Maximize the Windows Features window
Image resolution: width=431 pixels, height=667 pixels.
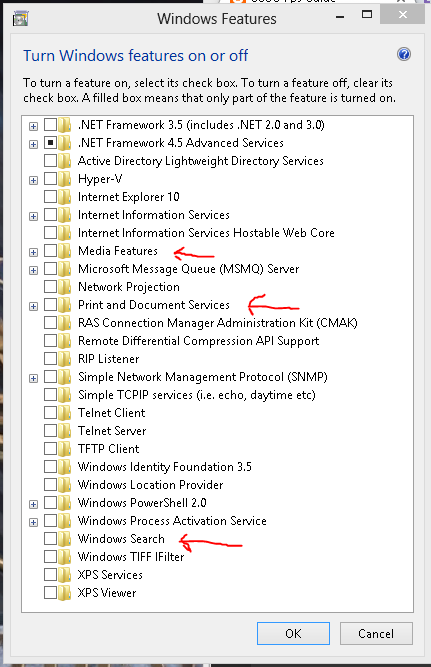[x=367, y=15]
